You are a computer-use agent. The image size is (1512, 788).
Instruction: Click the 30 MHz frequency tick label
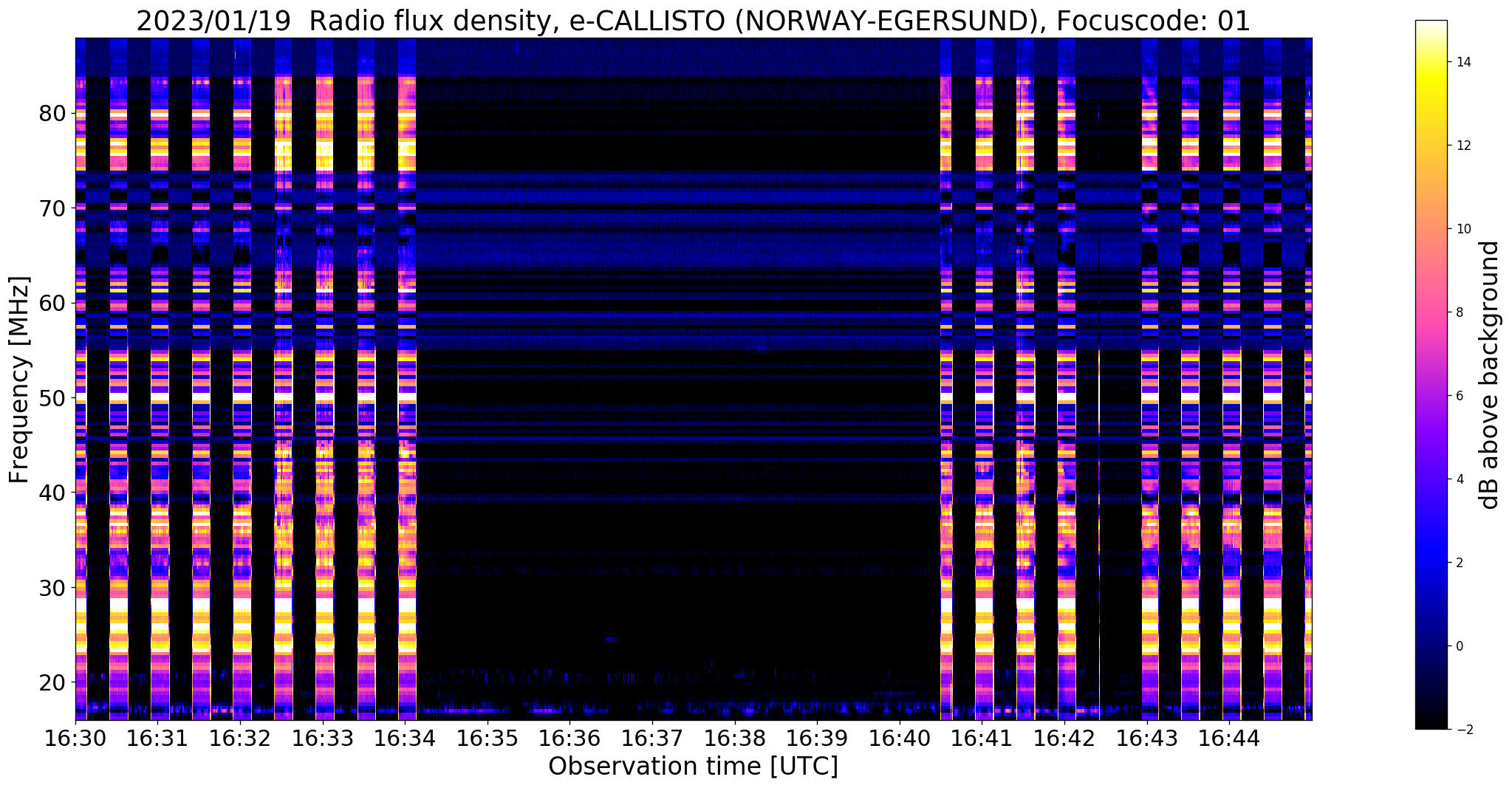click(x=52, y=587)
